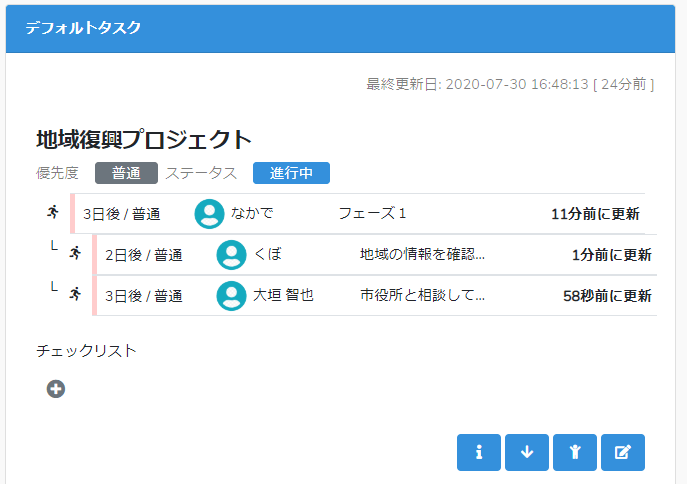
Task: Click the 1分前に更新 text
Action: tap(612, 254)
